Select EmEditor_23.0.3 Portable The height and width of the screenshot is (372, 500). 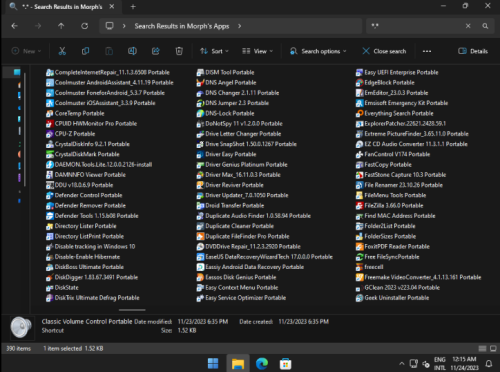coord(392,93)
